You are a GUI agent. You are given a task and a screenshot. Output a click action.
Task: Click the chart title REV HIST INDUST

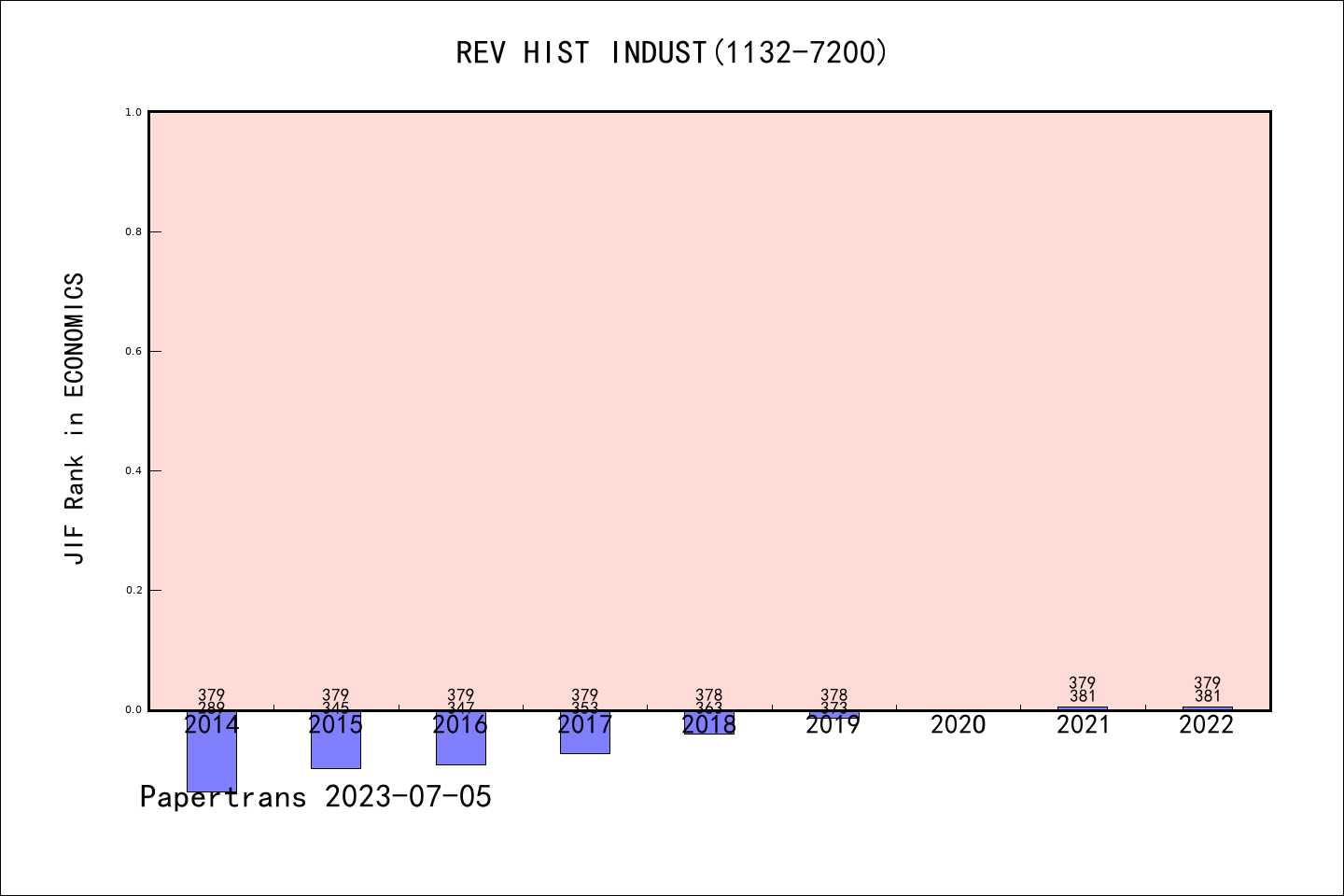[x=671, y=52]
